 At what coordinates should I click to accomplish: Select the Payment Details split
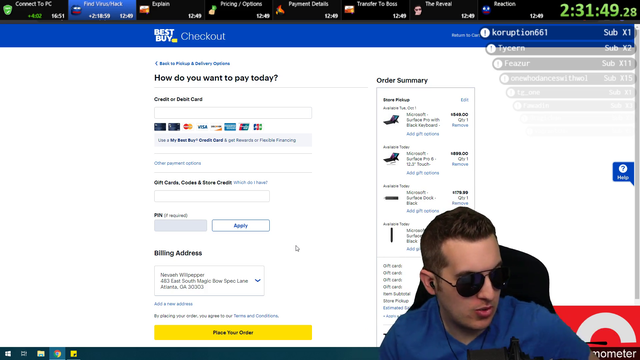tap(307, 10)
